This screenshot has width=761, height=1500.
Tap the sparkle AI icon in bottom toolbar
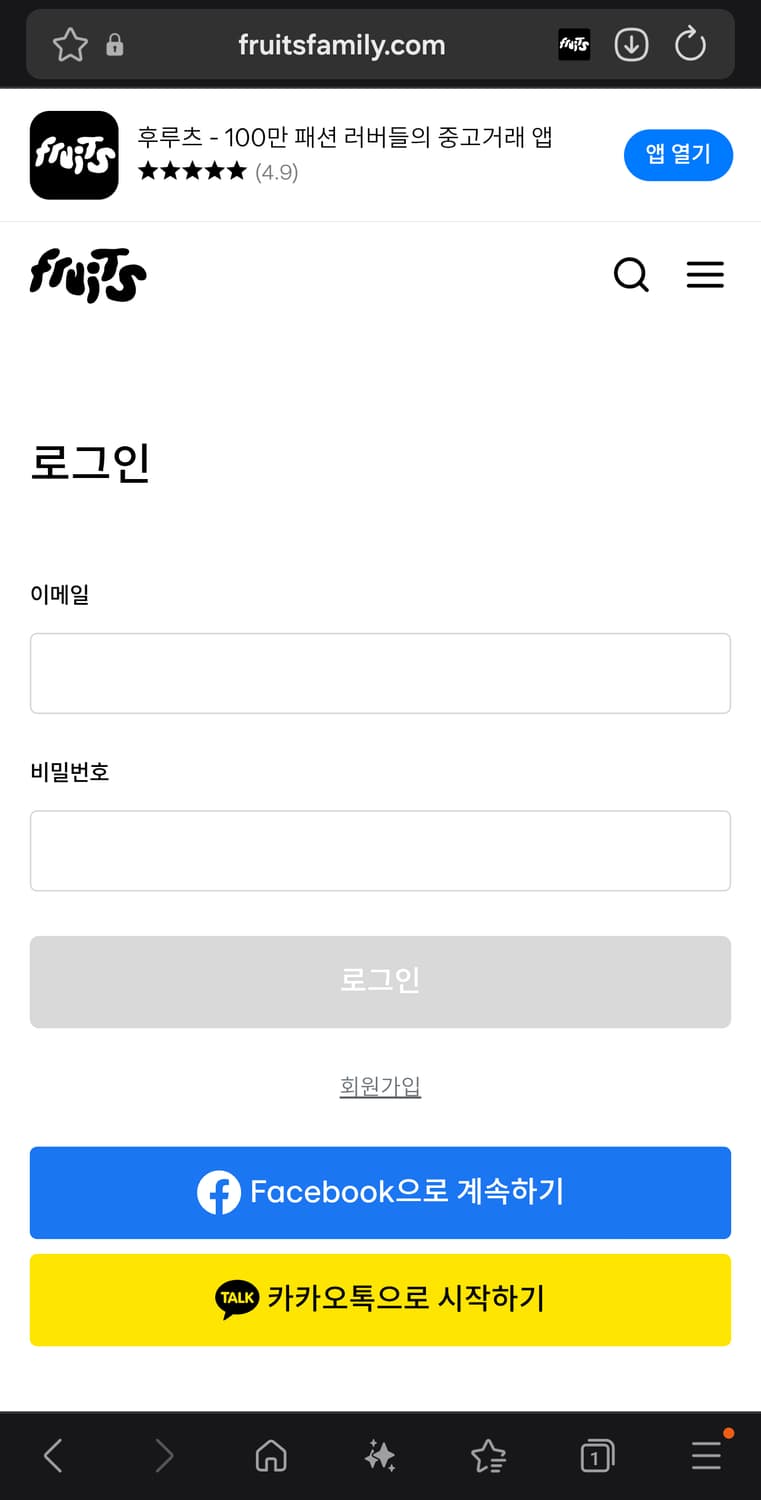coord(379,1455)
